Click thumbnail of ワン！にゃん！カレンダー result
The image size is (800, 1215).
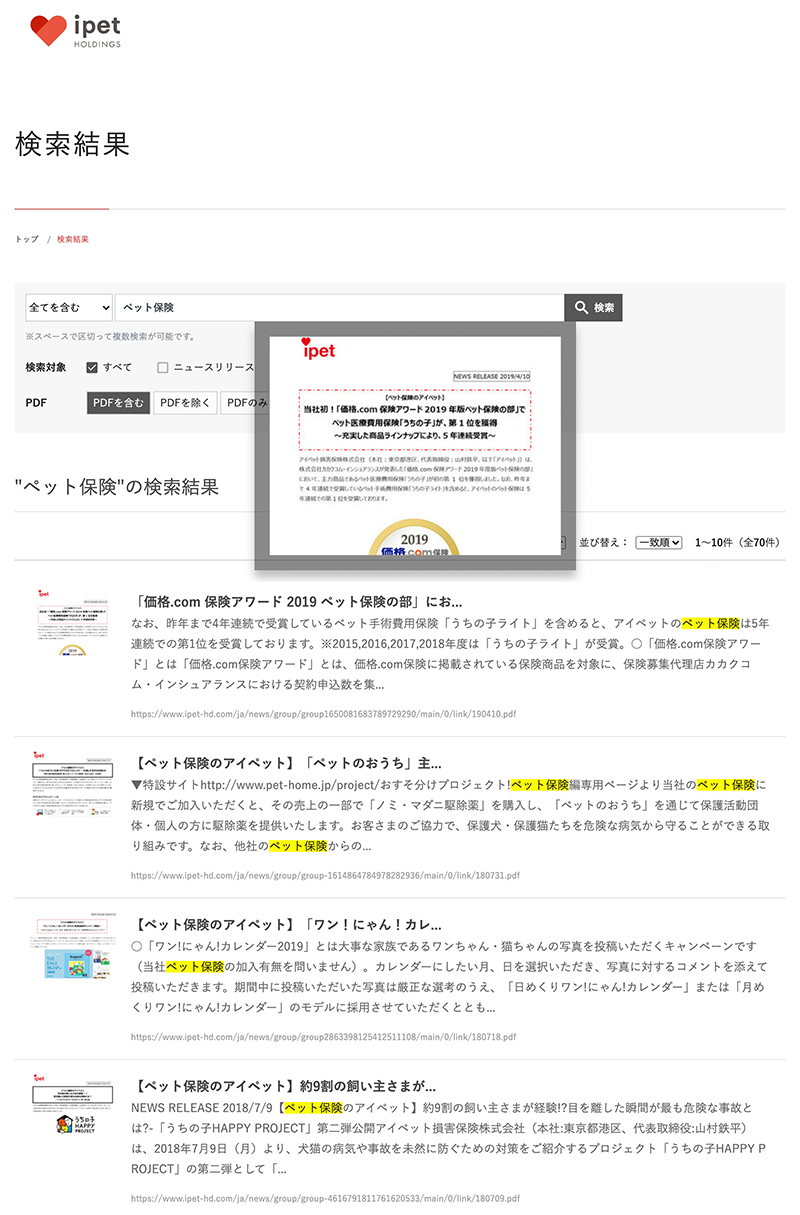[x=75, y=945]
